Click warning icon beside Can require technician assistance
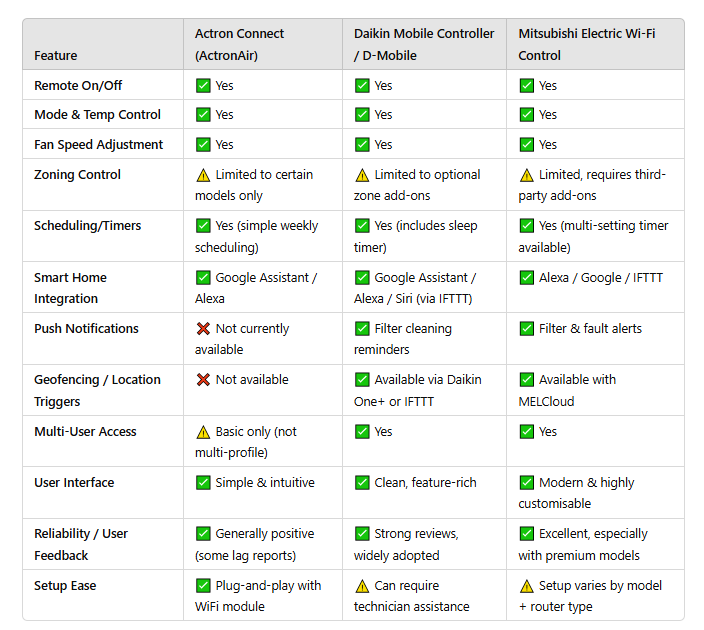704x630 pixels. (362, 586)
